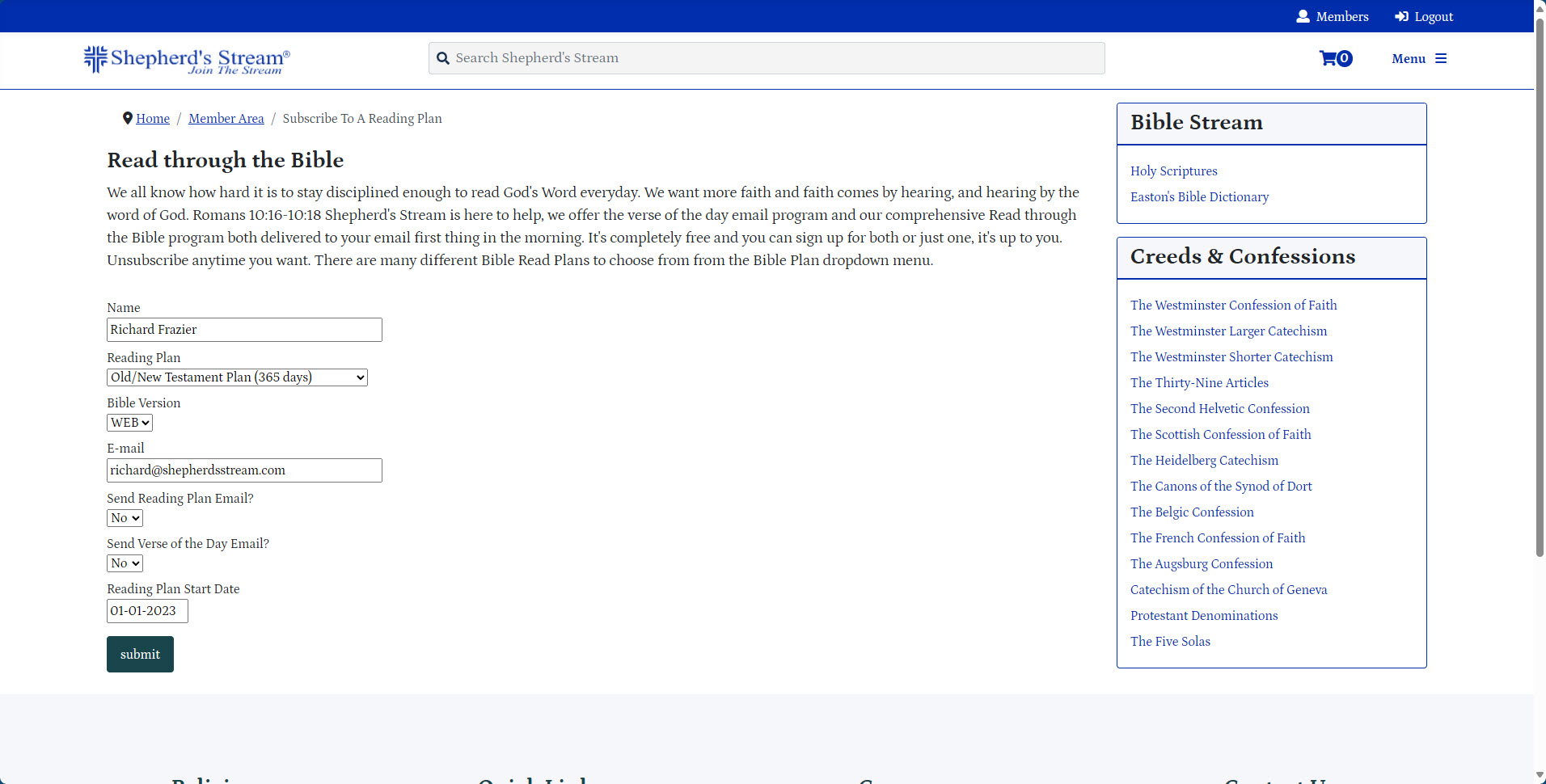1546x784 pixels.
Task: Click the Logout arrow icon
Action: [x=1401, y=16]
